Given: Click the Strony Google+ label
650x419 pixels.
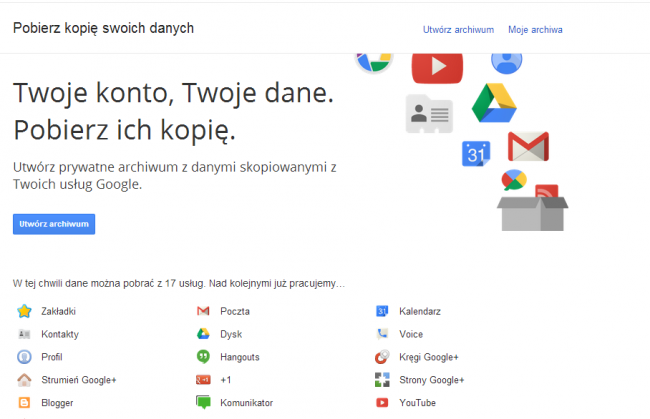Looking at the screenshot, I should (432, 380).
